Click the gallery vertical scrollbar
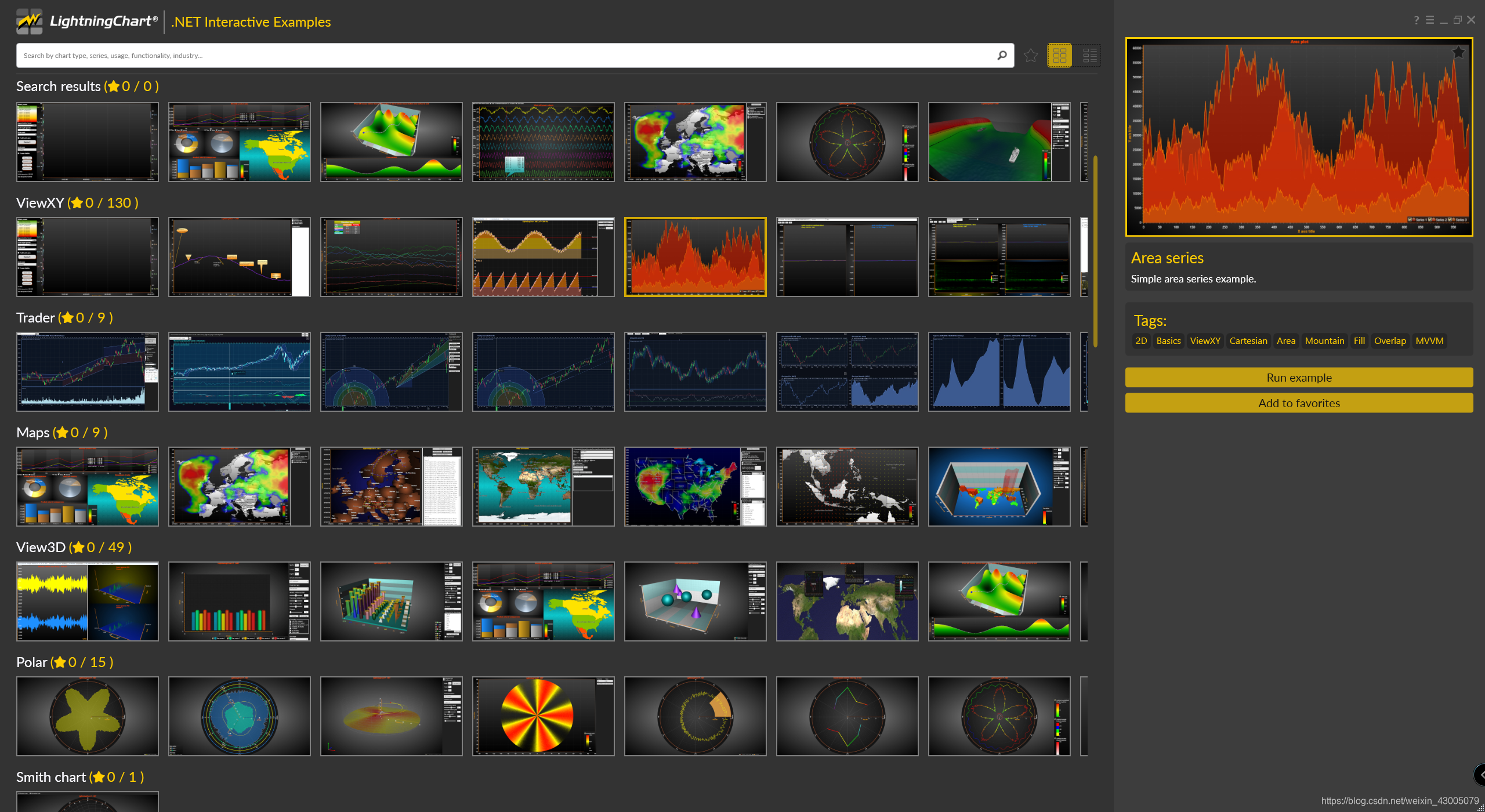 1095,251
